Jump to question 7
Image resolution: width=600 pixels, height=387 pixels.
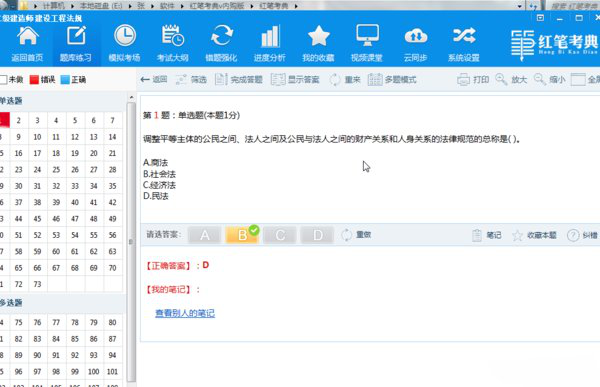tap(112, 120)
